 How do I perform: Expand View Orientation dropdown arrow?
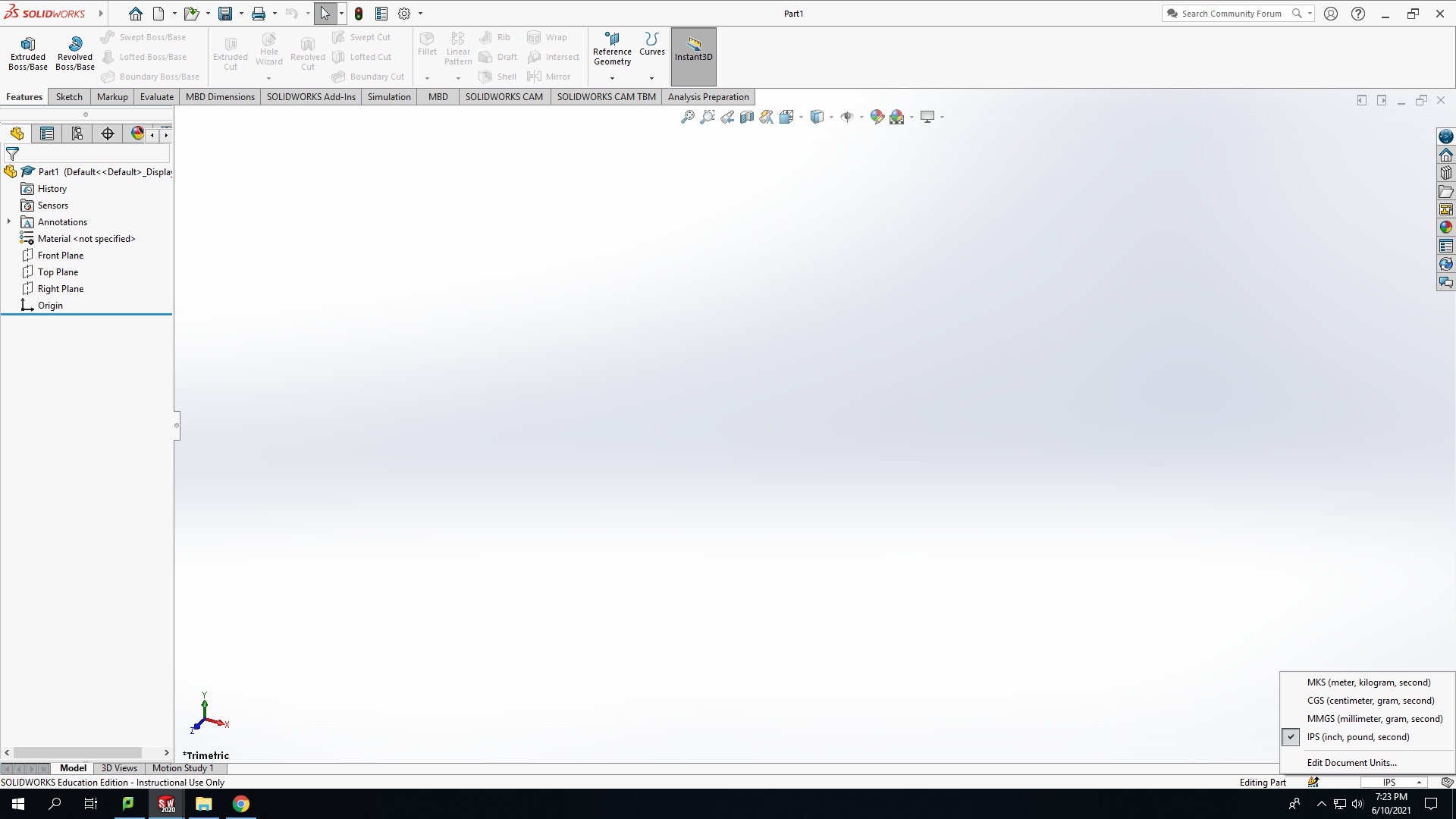(801, 118)
